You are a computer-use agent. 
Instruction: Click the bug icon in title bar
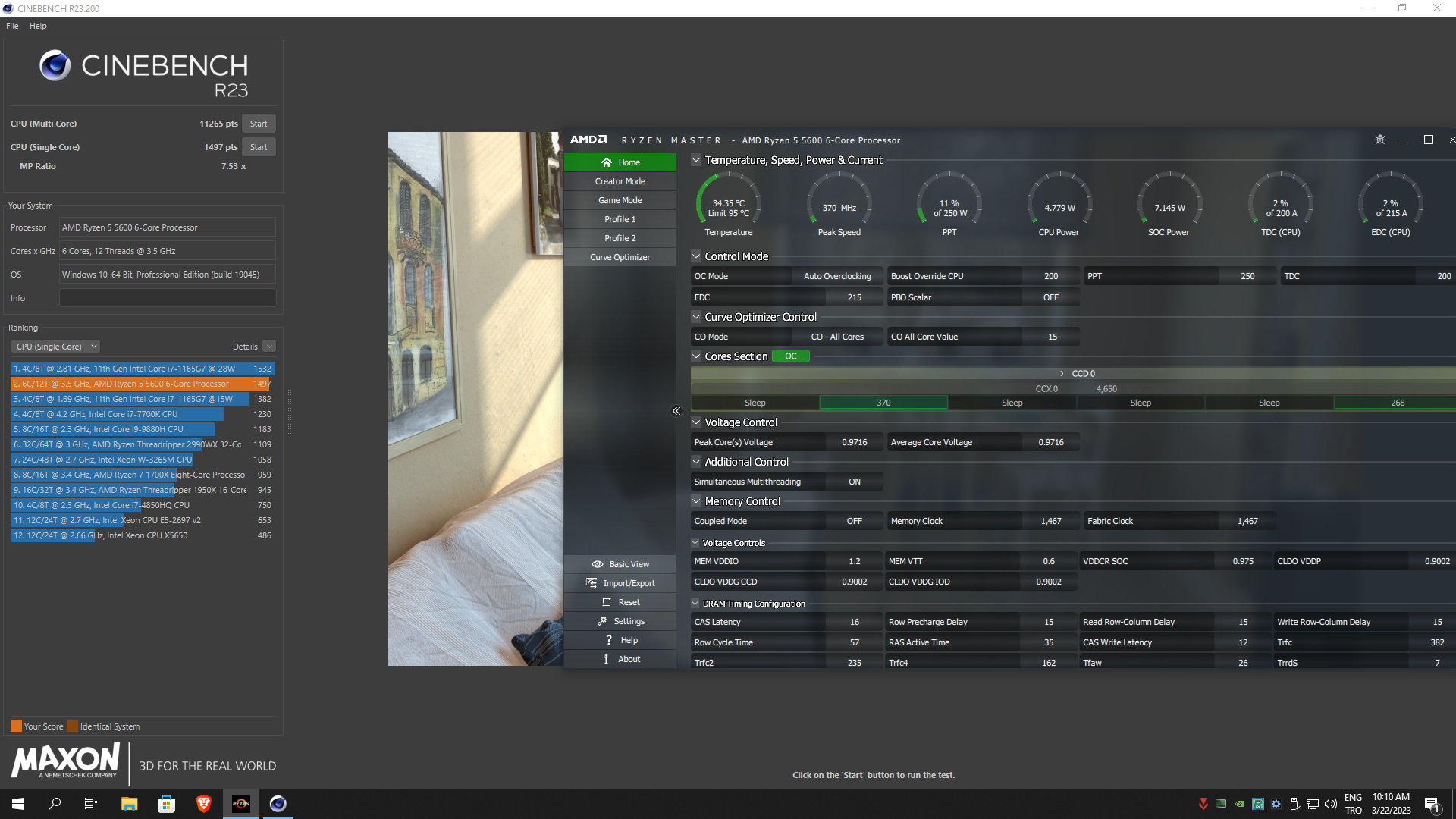point(1379,140)
